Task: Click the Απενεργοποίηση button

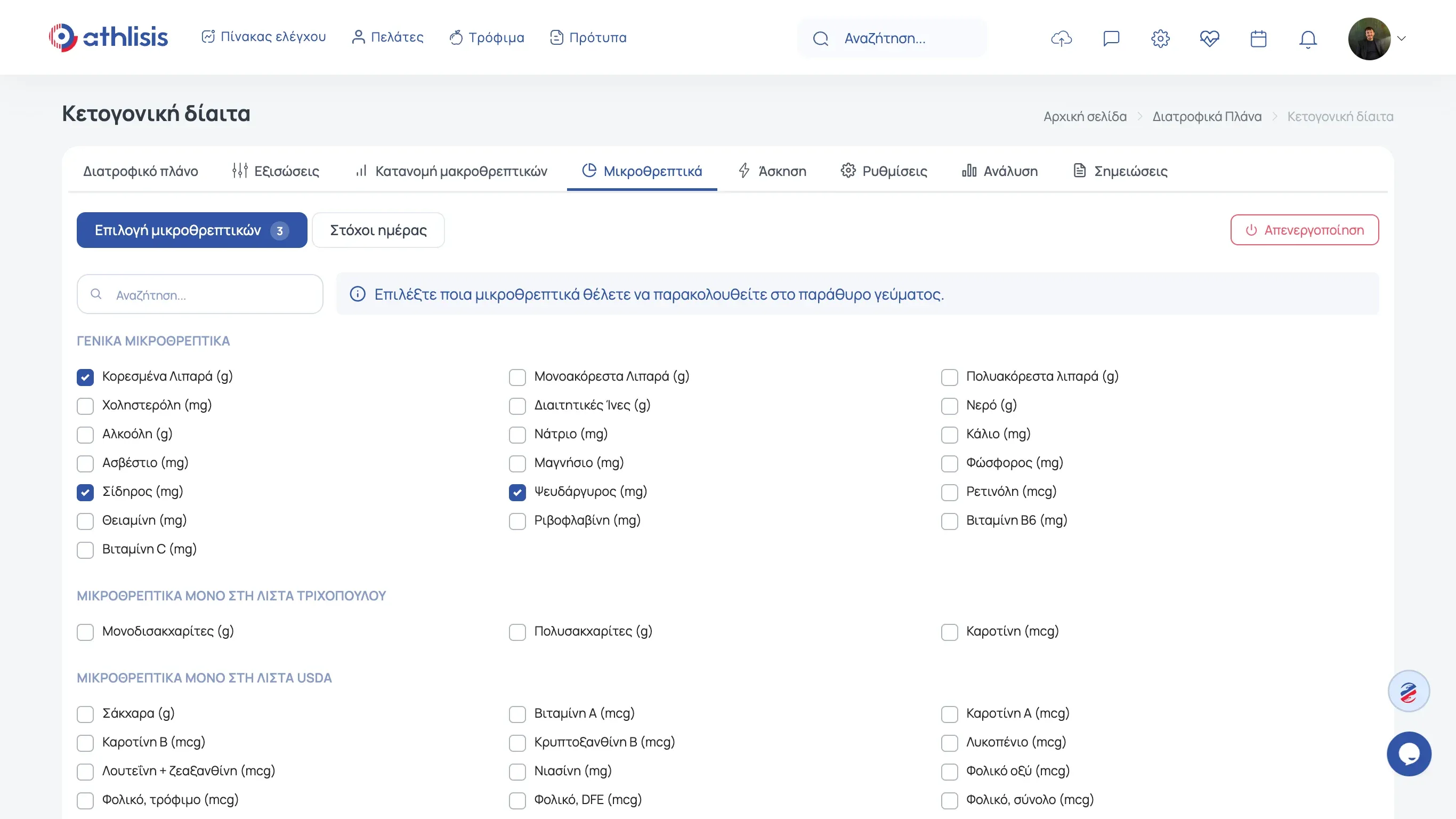Action: pos(1304,230)
